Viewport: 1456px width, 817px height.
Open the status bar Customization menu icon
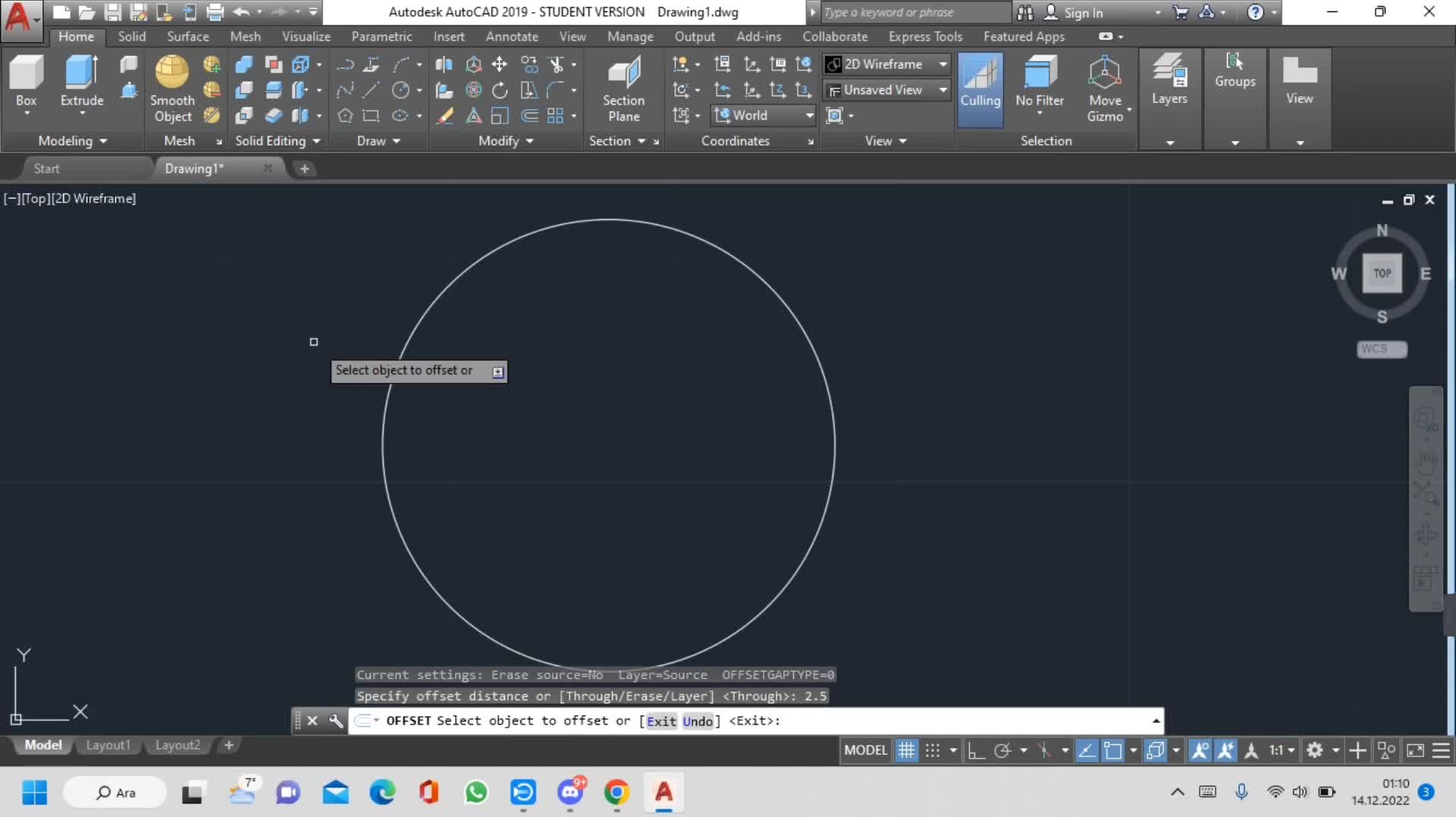coord(1441,750)
